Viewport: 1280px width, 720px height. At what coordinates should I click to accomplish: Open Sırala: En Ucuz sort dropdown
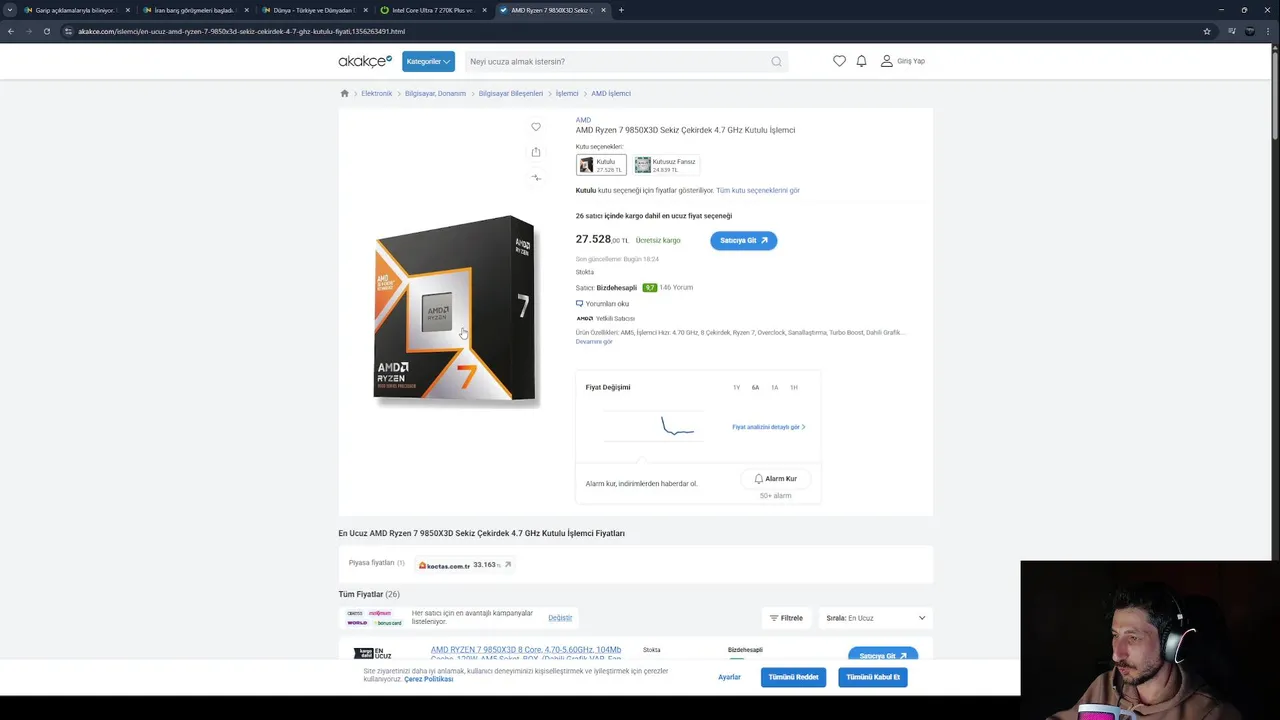tap(876, 618)
